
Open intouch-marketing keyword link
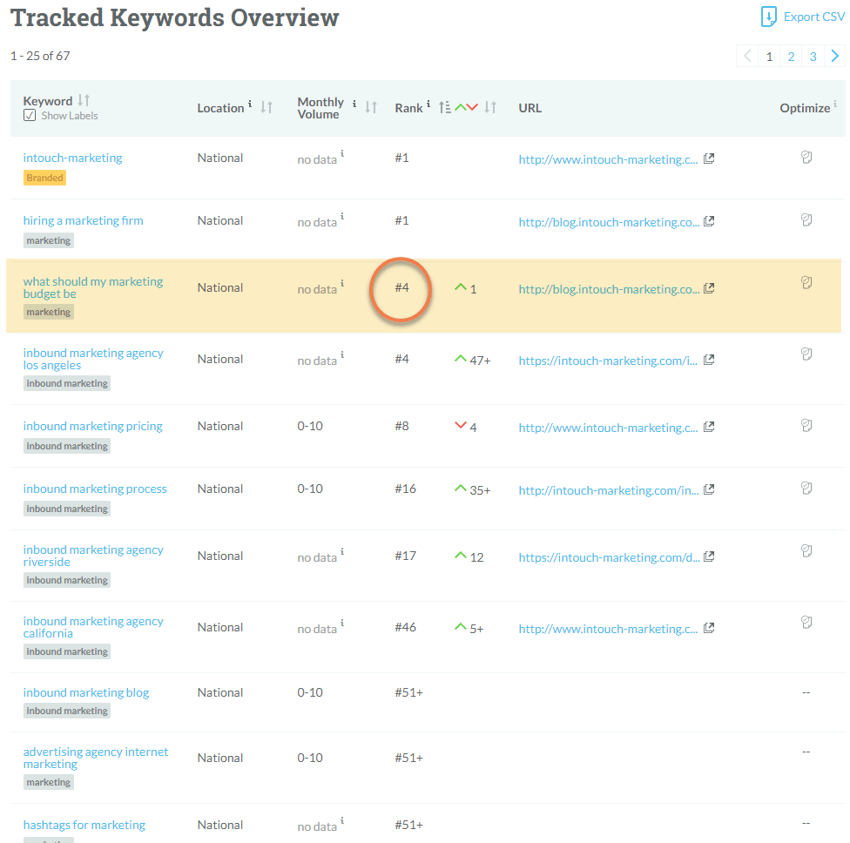[x=73, y=158]
